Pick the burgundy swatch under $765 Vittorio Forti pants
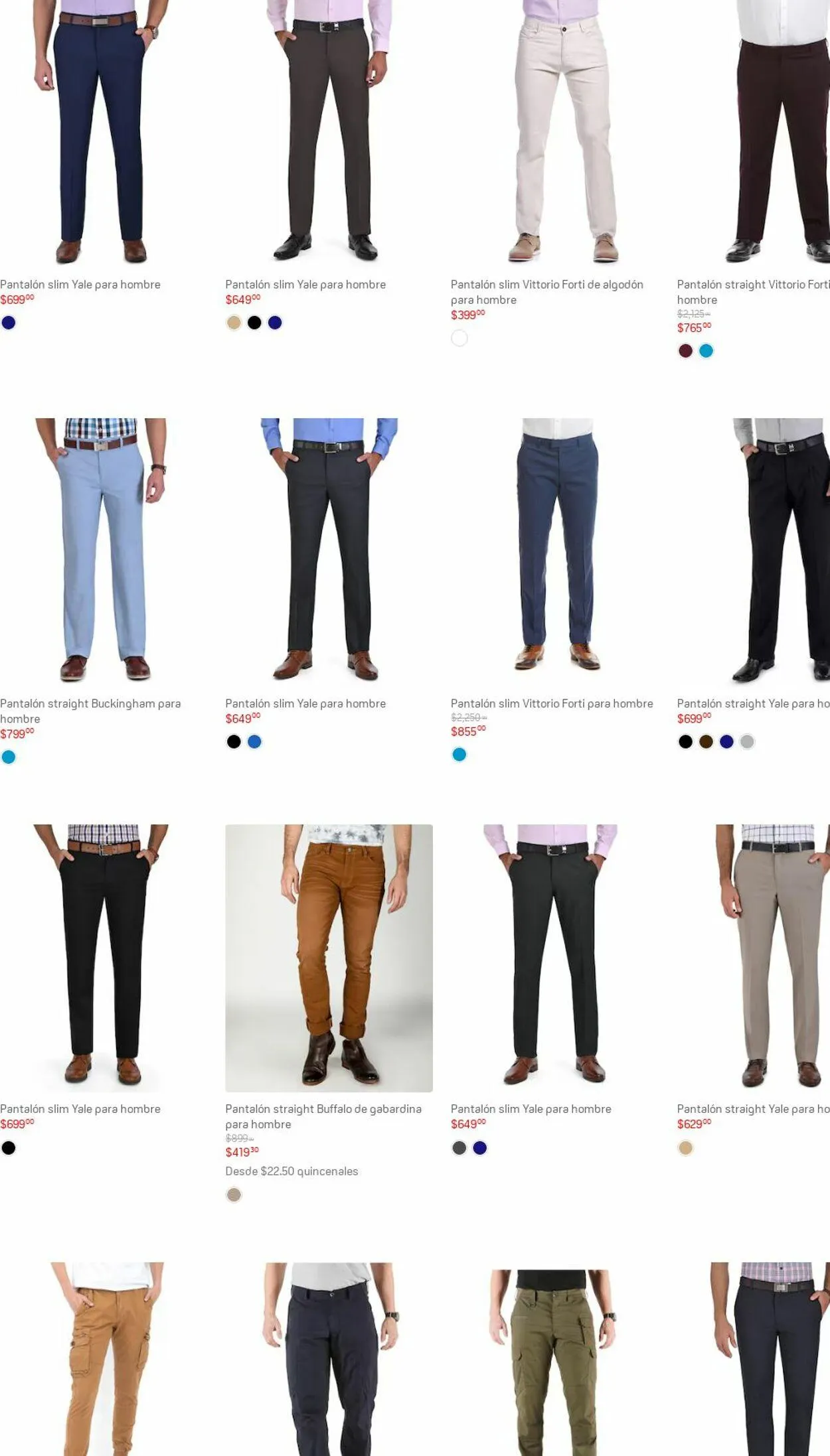 685,350
